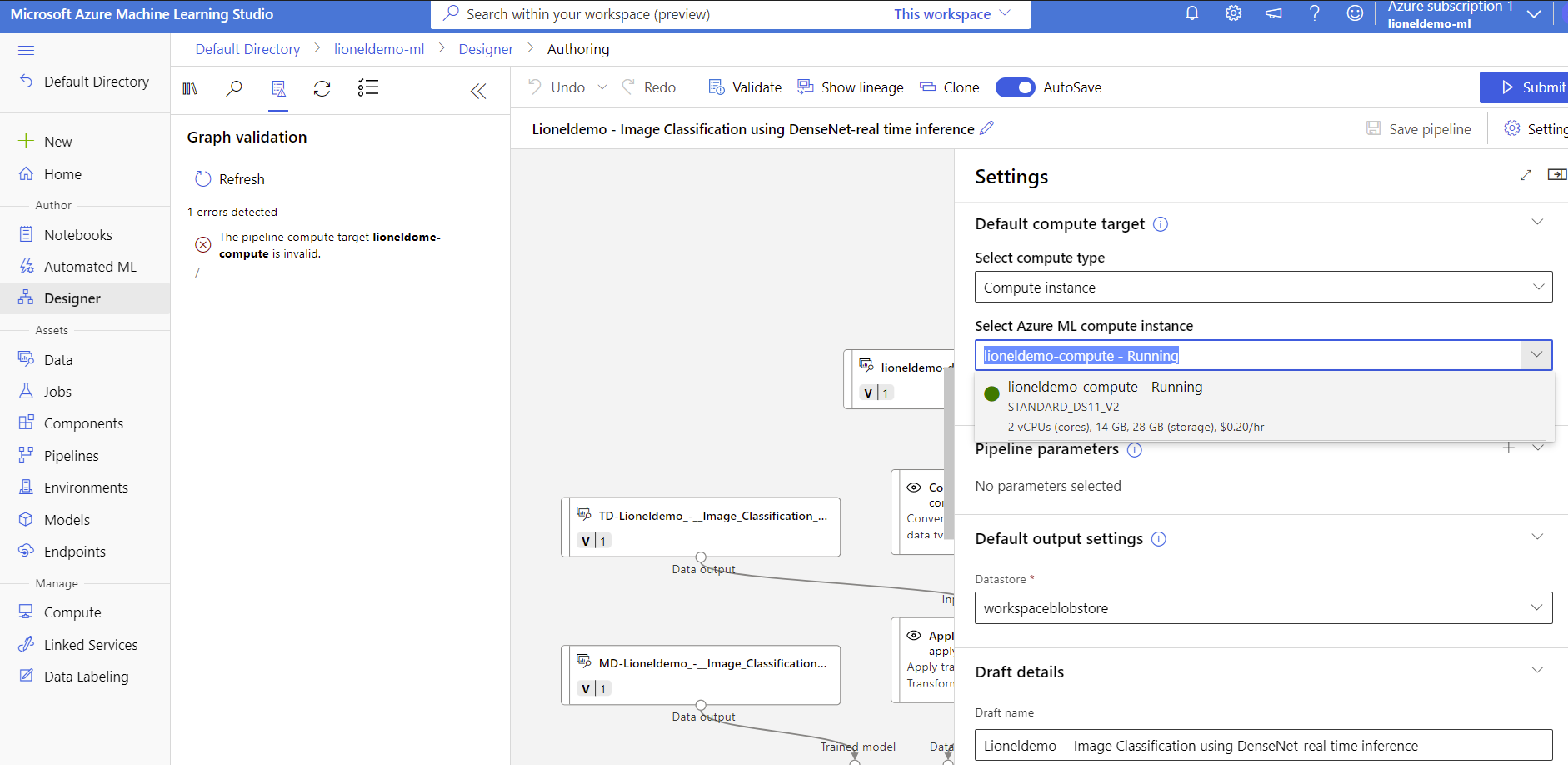Click the Submit pipeline button
The image size is (1568, 765).
coord(1525,87)
